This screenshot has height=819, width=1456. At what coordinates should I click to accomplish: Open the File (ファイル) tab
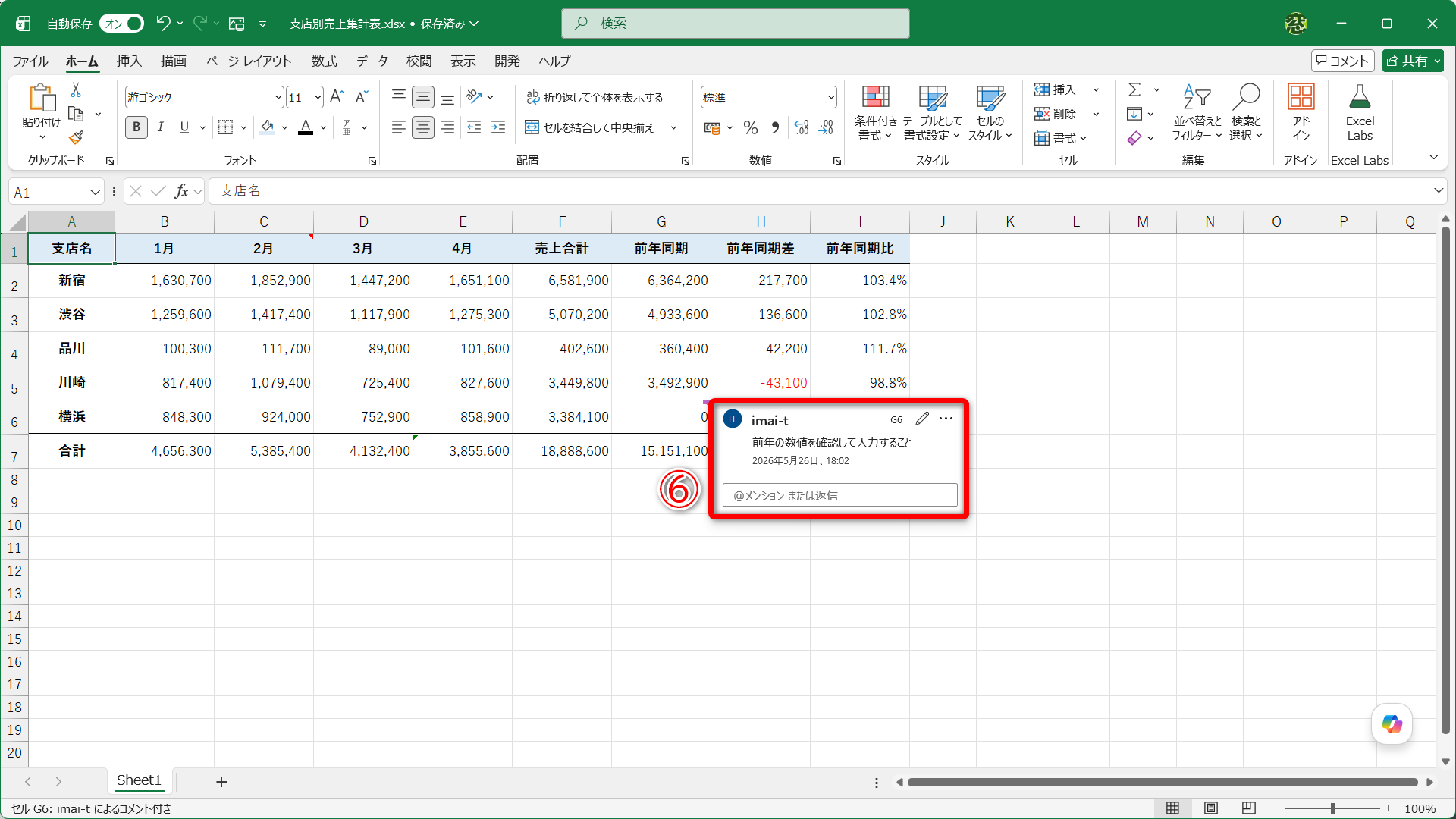(x=30, y=61)
